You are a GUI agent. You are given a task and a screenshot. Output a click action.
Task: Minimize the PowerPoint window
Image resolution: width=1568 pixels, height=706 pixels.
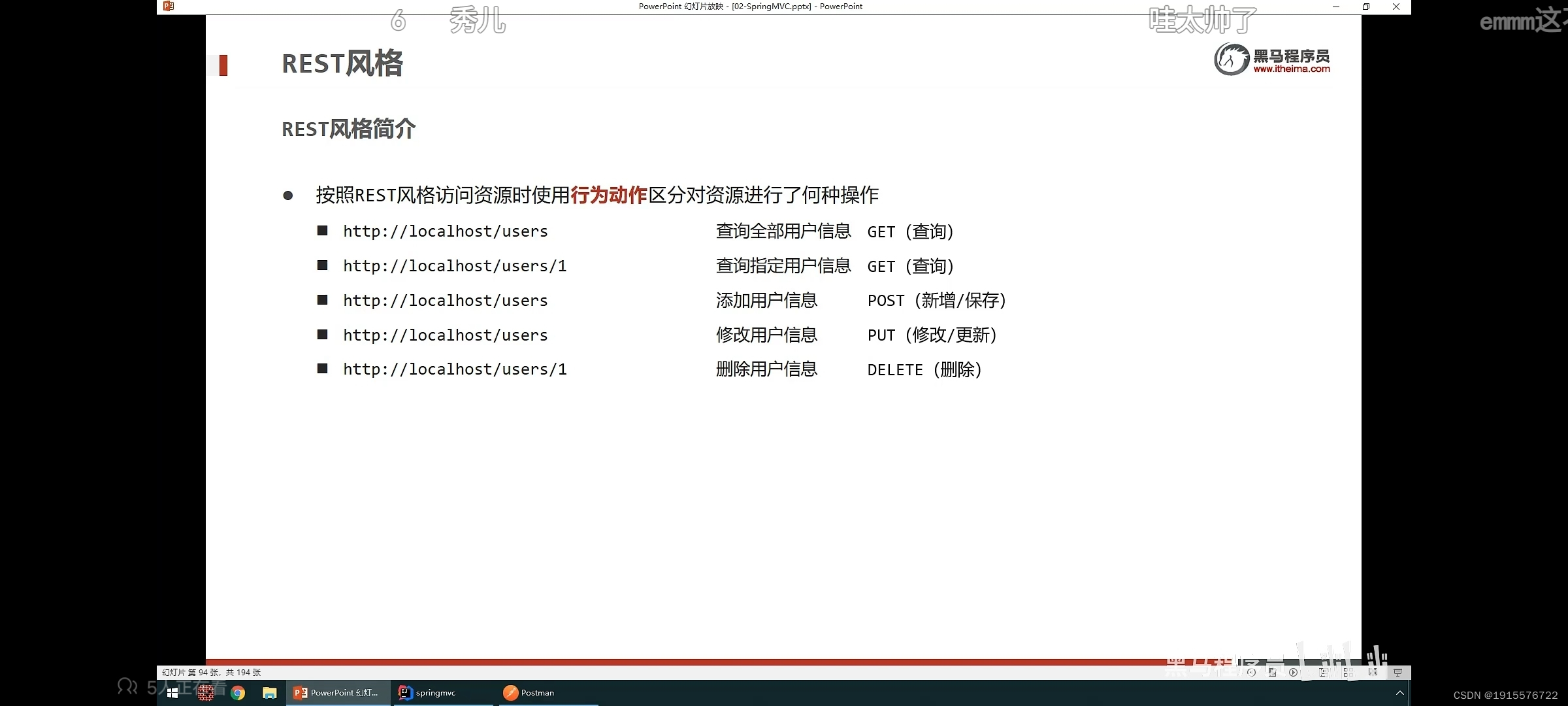[1336, 7]
